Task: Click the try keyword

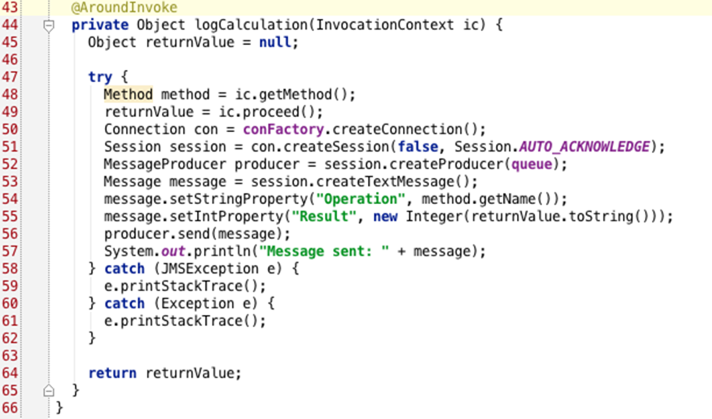Action: [x=101, y=76]
